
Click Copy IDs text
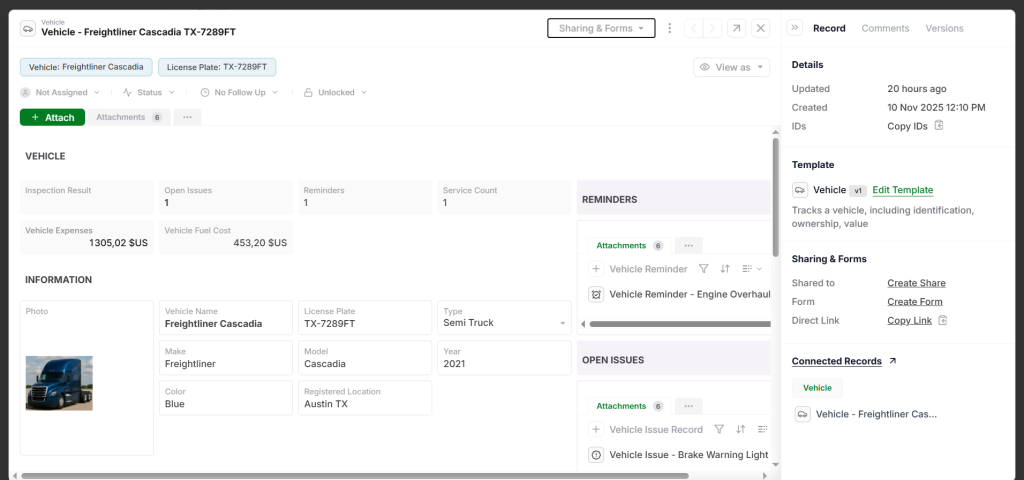[x=907, y=126]
